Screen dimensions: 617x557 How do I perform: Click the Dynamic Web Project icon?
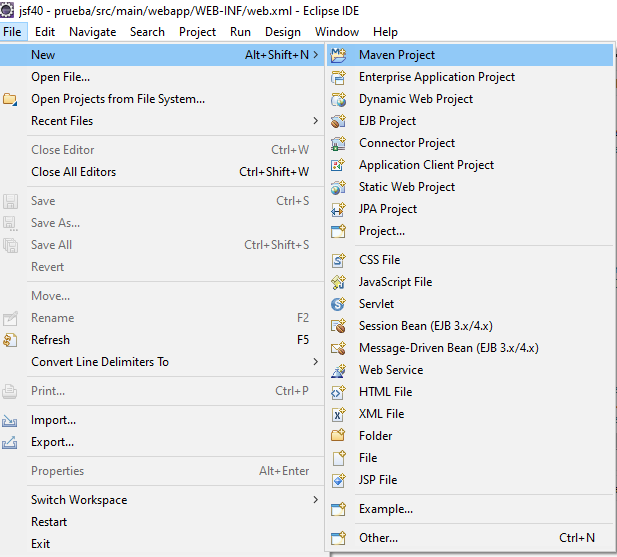click(338, 99)
